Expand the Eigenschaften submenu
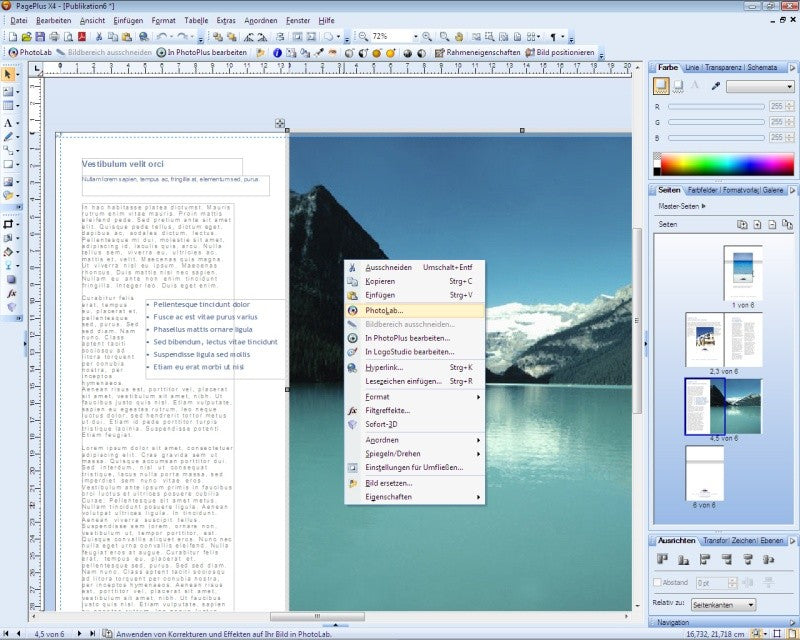Viewport: 800px width, 640px height. click(414, 497)
